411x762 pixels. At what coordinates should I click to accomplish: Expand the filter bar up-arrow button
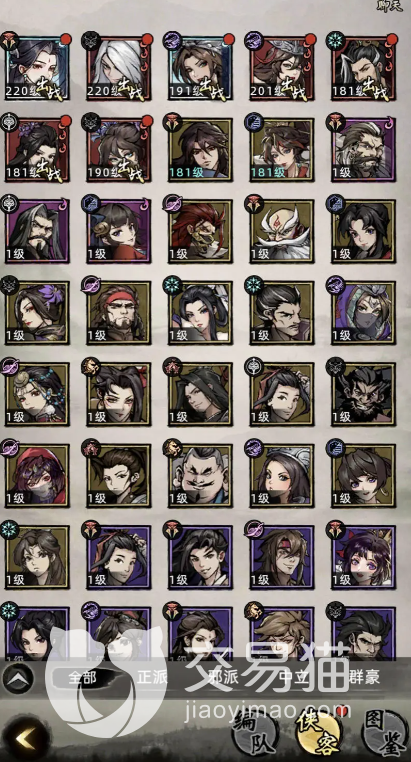[18, 678]
